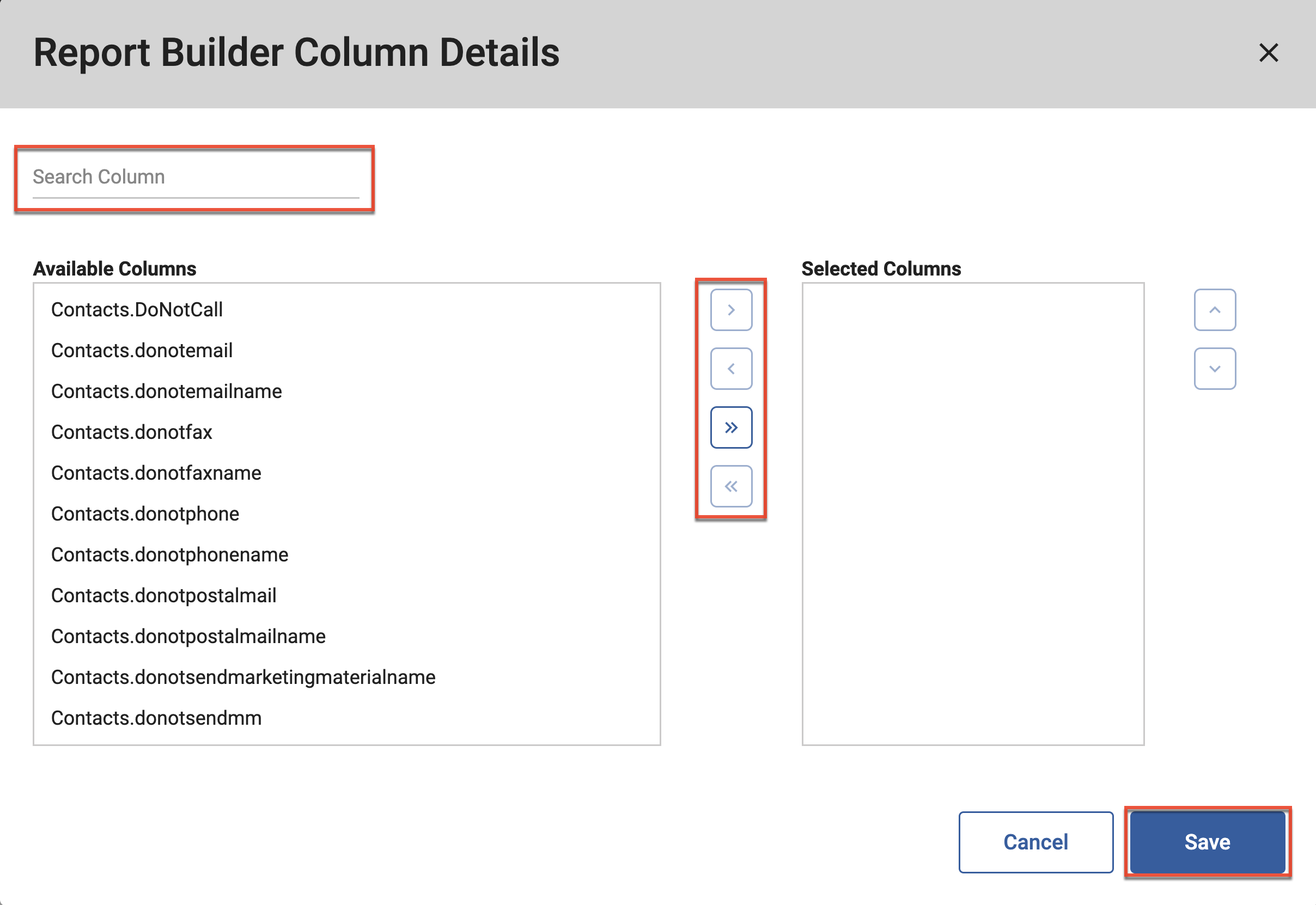Click double left arrow to remove all columns
This screenshot has width=1316, height=905.
[x=730, y=485]
